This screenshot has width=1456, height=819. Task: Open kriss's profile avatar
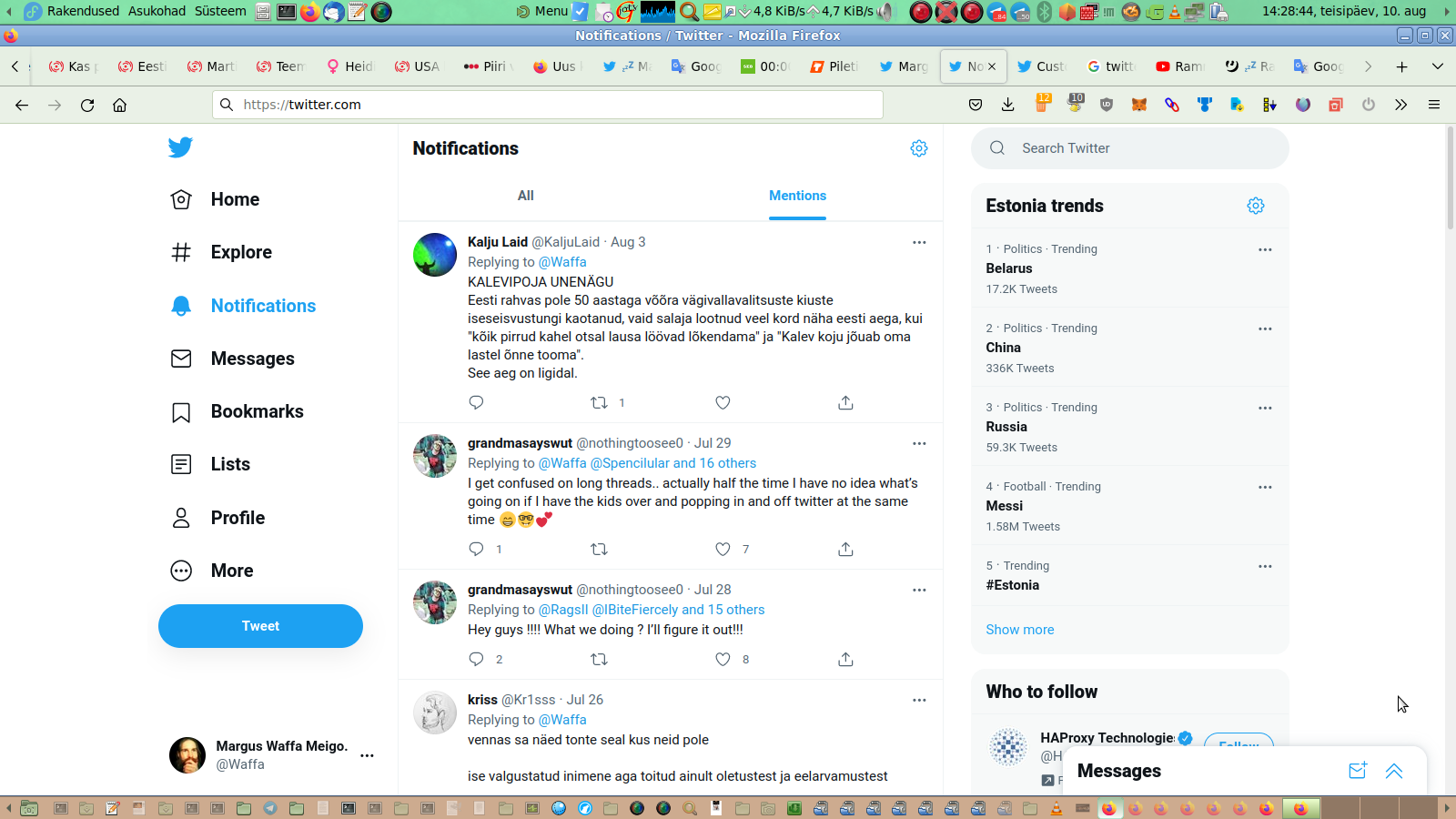click(435, 713)
